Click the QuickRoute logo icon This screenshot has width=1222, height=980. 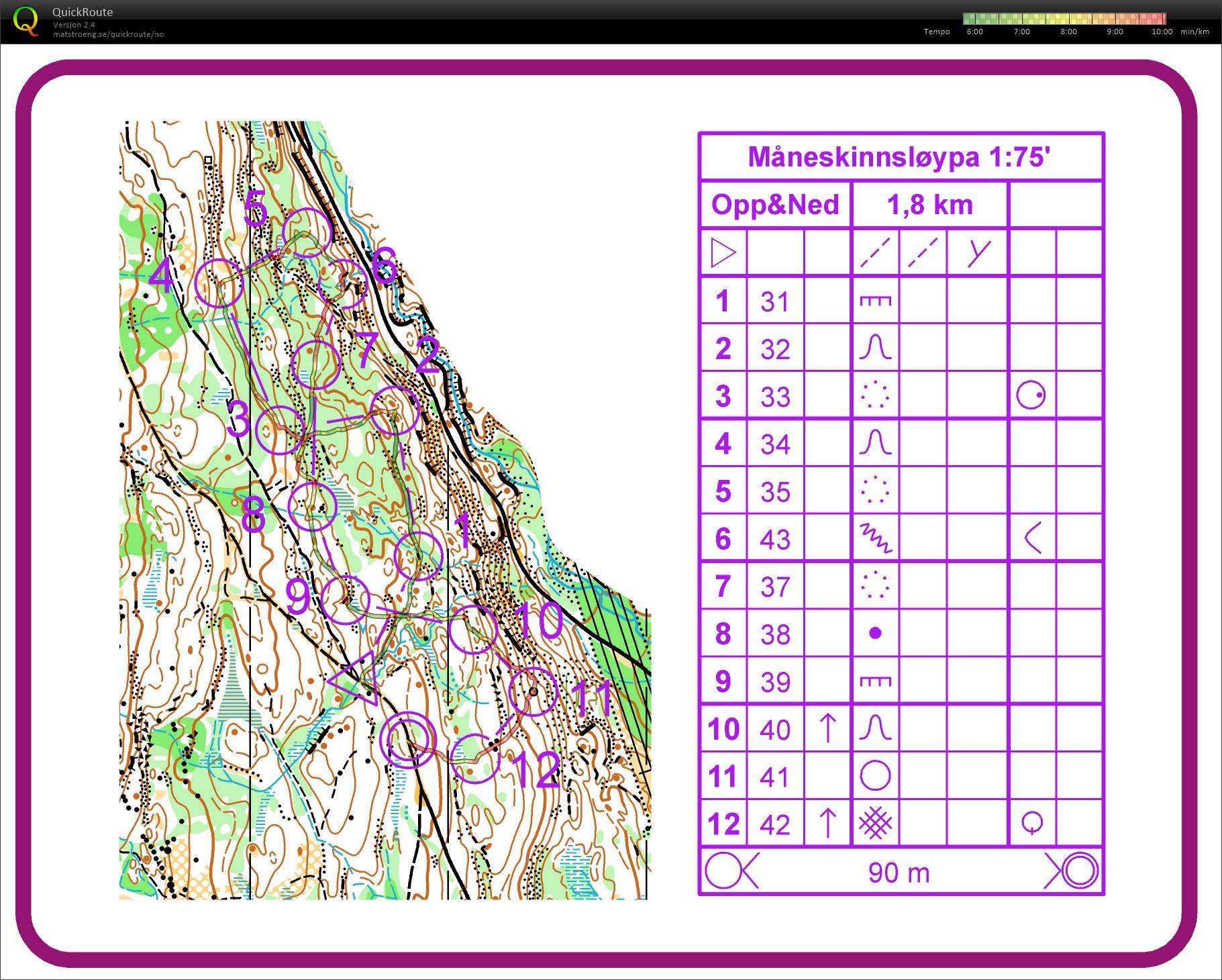click(26, 21)
